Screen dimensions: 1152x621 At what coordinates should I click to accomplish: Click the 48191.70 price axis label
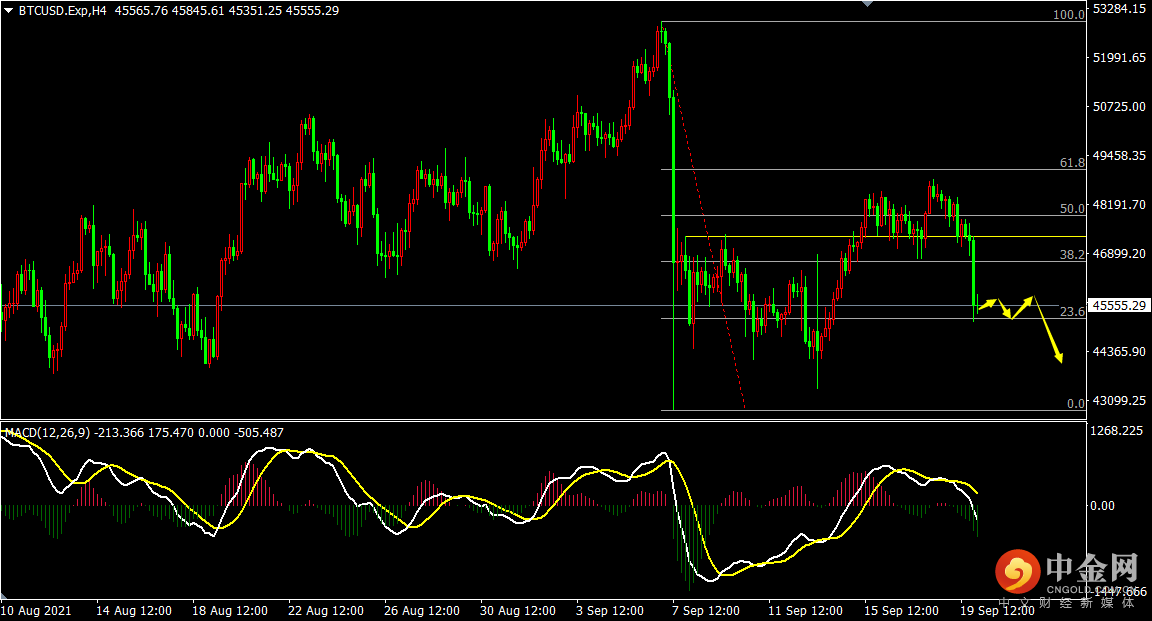click(x=1120, y=204)
